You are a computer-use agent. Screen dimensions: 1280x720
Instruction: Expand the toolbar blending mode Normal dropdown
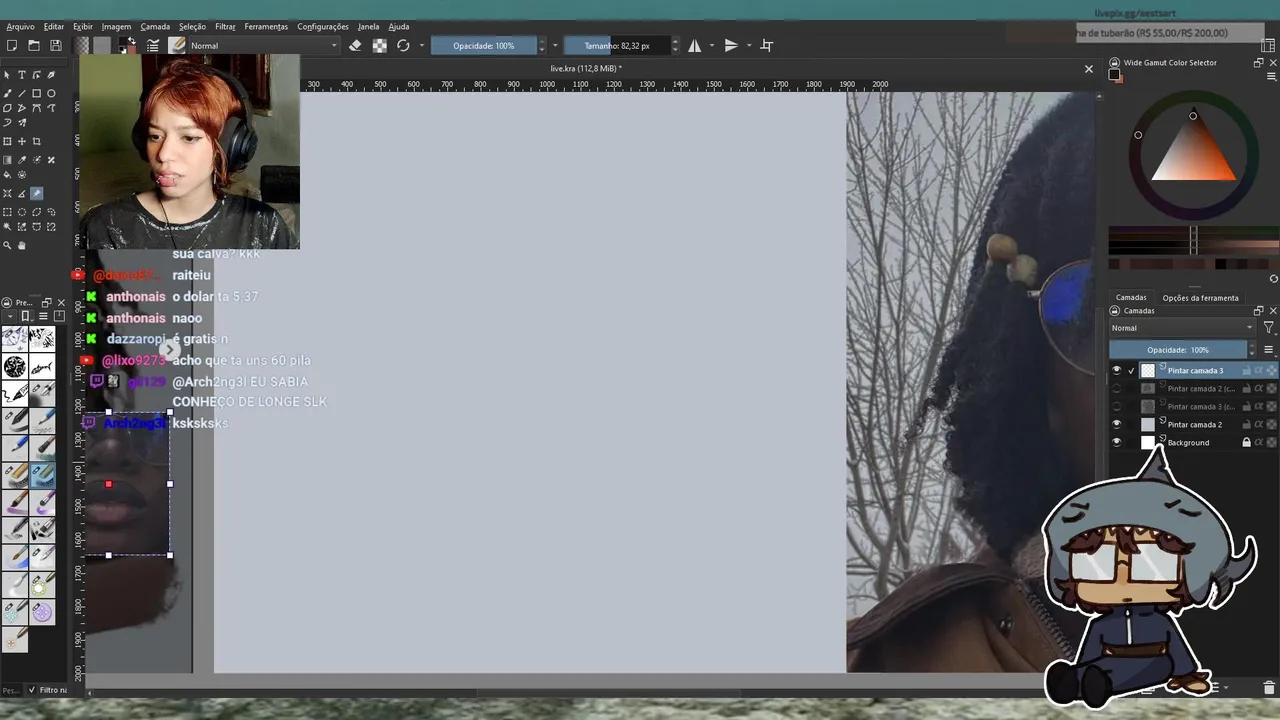pyautogui.click(x=263, y=45)
